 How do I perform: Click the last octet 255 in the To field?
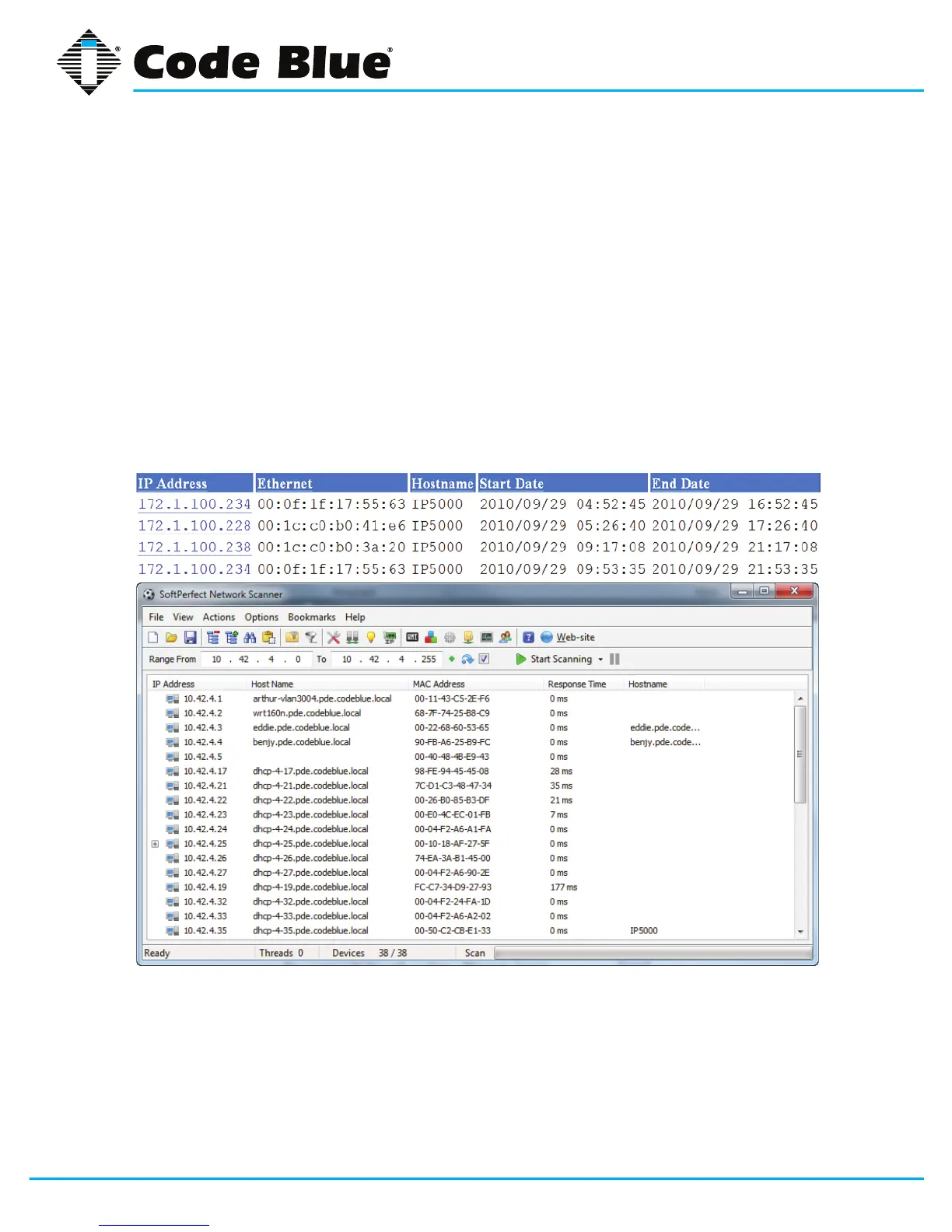tap(429, 659)
